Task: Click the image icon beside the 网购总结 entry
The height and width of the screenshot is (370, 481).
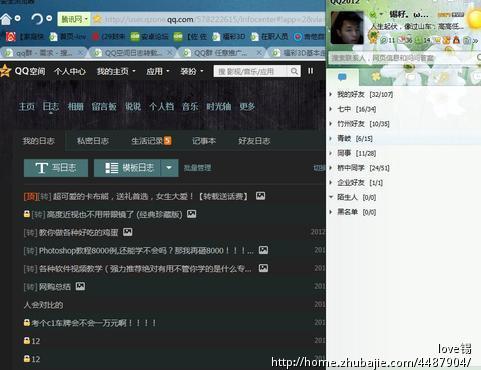Action: (x=80, y=286)
